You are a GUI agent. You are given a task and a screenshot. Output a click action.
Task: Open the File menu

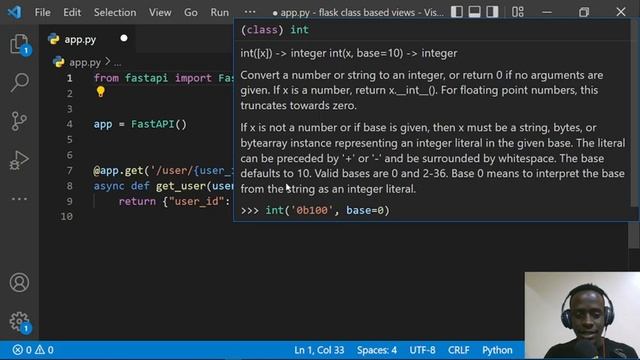point(42,12)
